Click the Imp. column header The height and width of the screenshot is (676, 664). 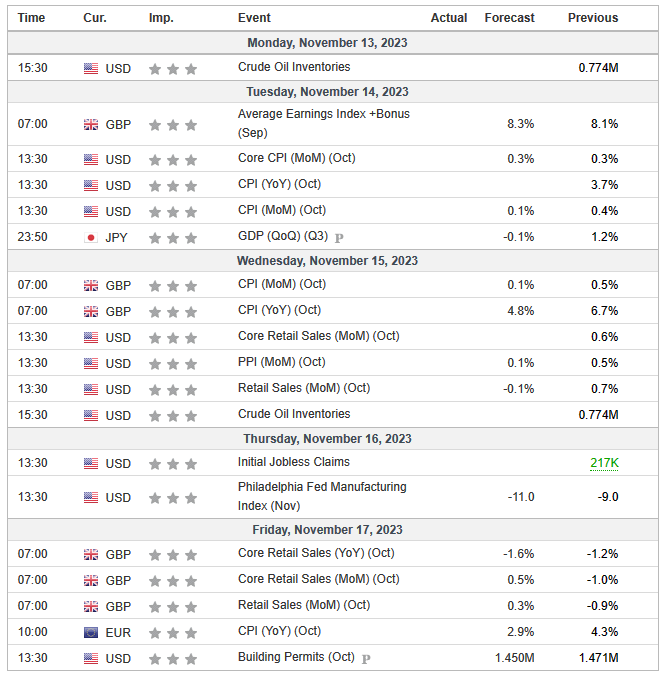[161, 17]
